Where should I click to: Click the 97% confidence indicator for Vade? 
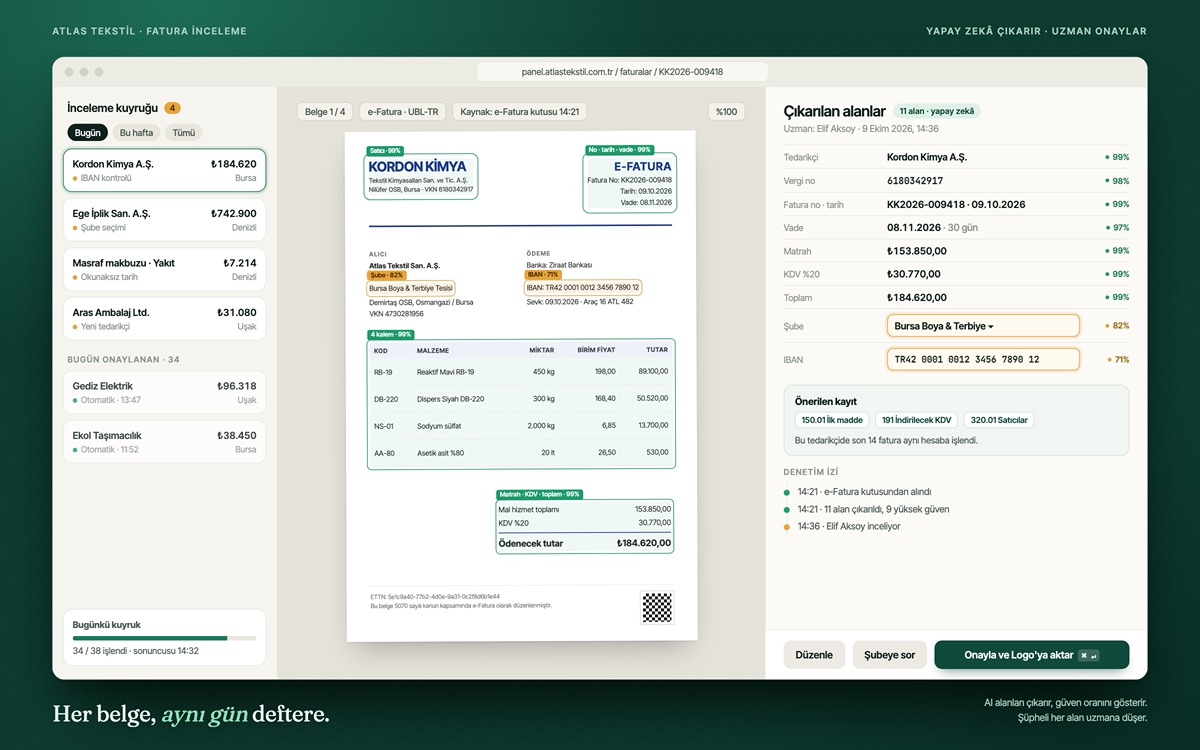click(x=1117, y=228)
